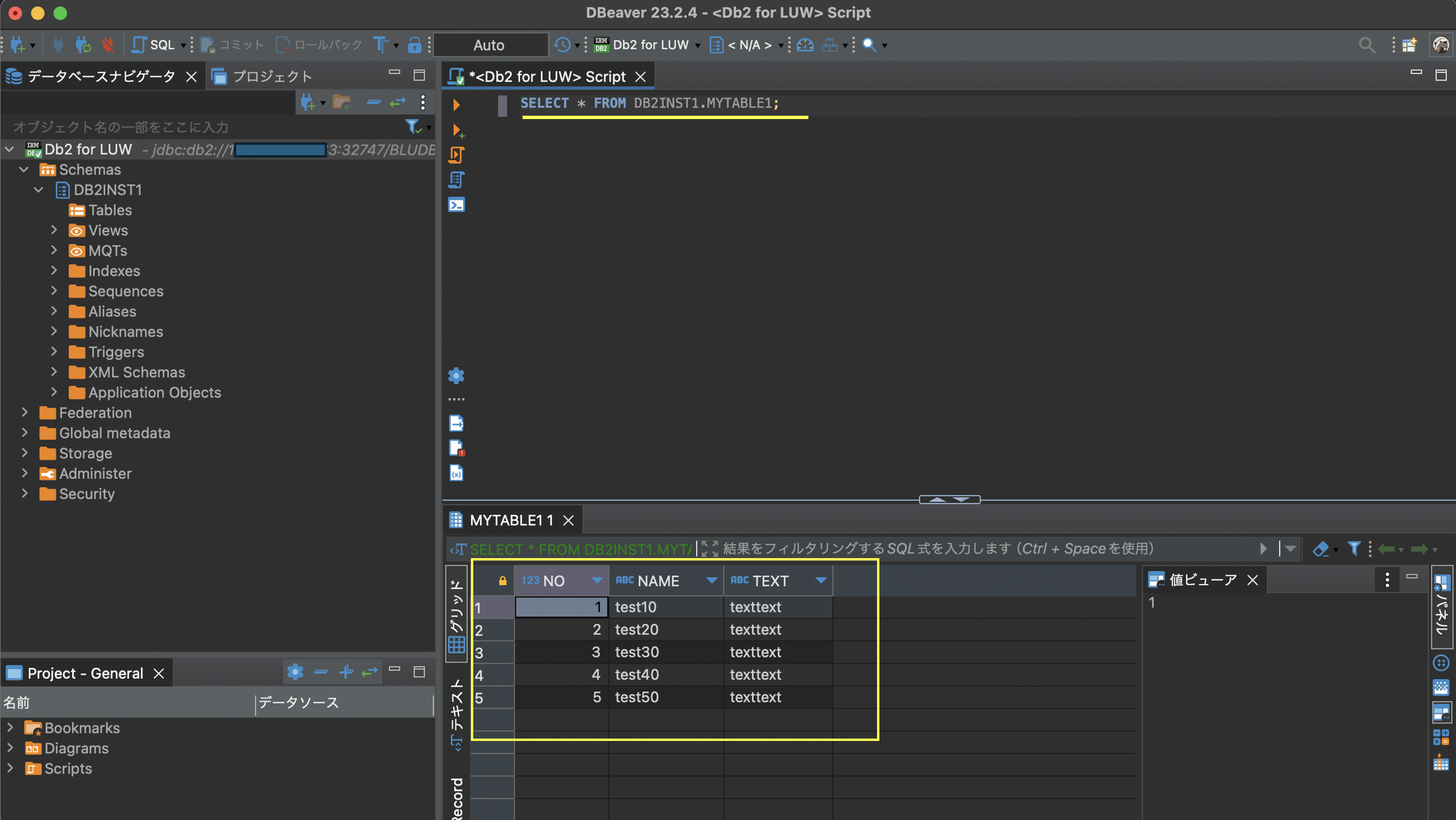Open the NO column sort dropdown arrow
The height and width of the screenshot is (820, 1456).
coord(596,580)
